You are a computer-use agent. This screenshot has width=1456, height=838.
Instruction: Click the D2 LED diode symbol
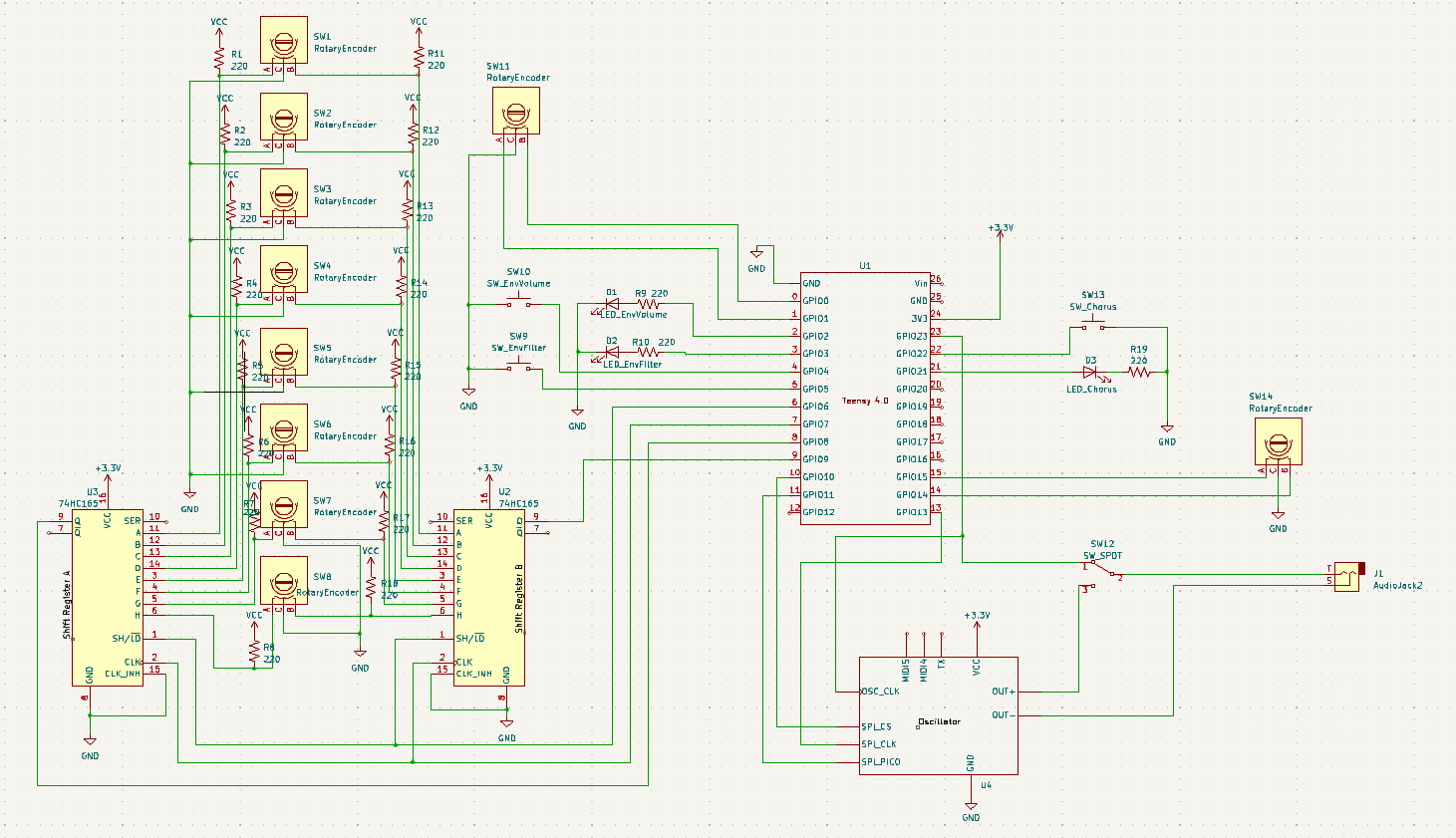pos(612,352)
